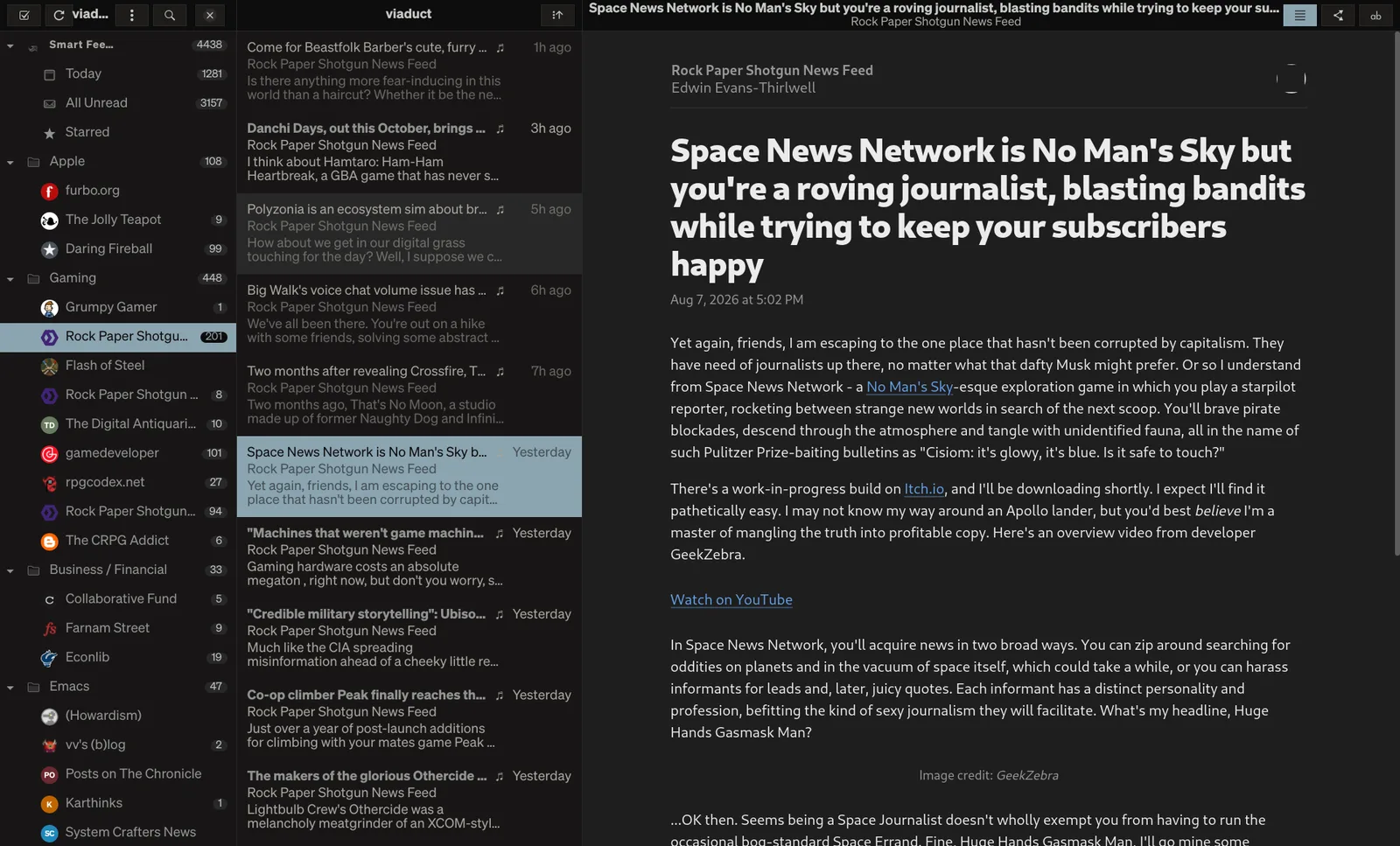Open the feed search

170,15
